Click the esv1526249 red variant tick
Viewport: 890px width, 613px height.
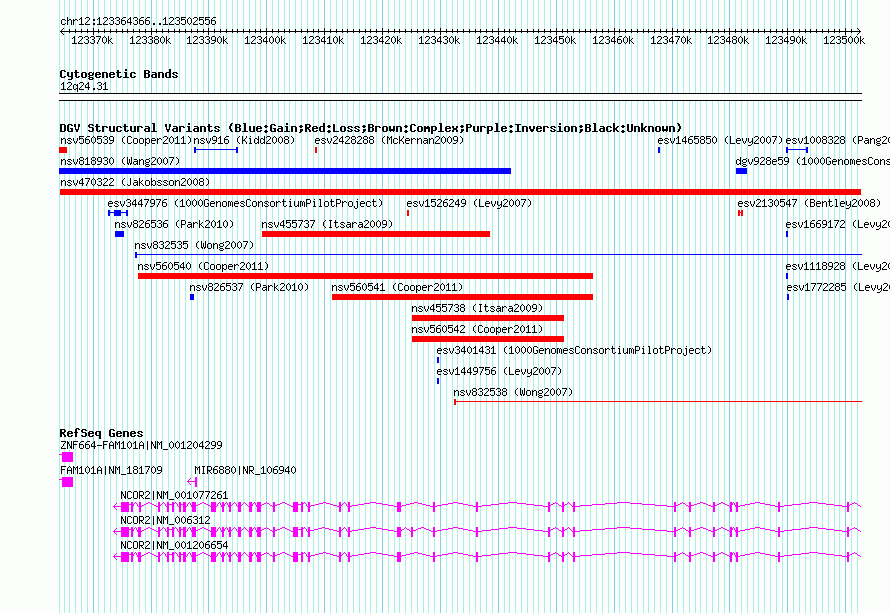pos(408,213)
